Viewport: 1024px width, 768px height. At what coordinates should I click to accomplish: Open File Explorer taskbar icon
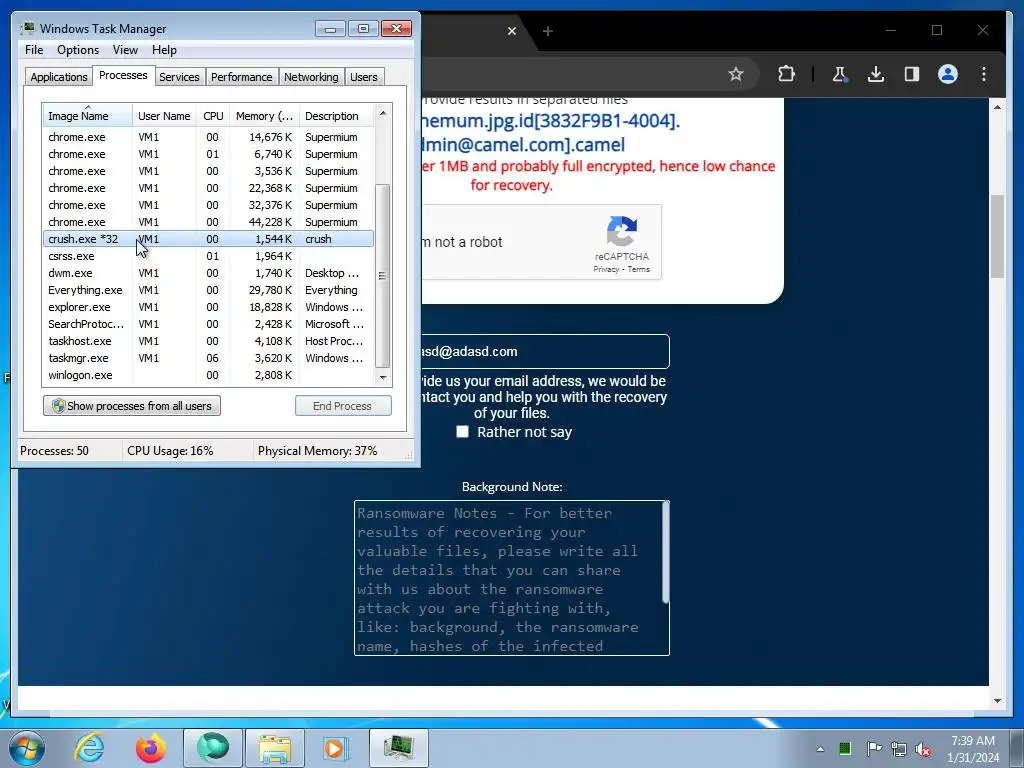pos(275,748)
